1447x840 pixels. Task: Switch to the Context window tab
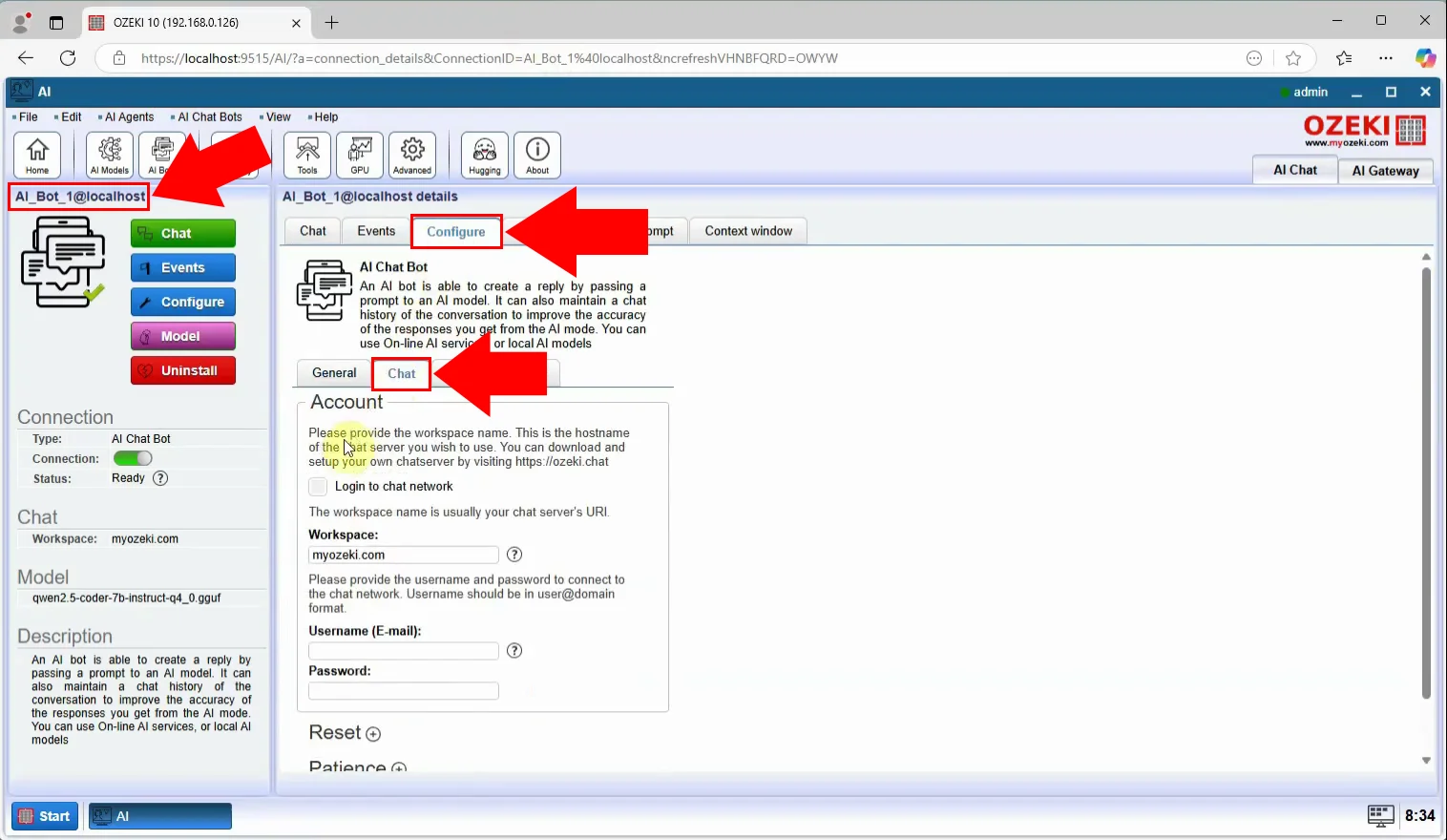pos(748,231)
